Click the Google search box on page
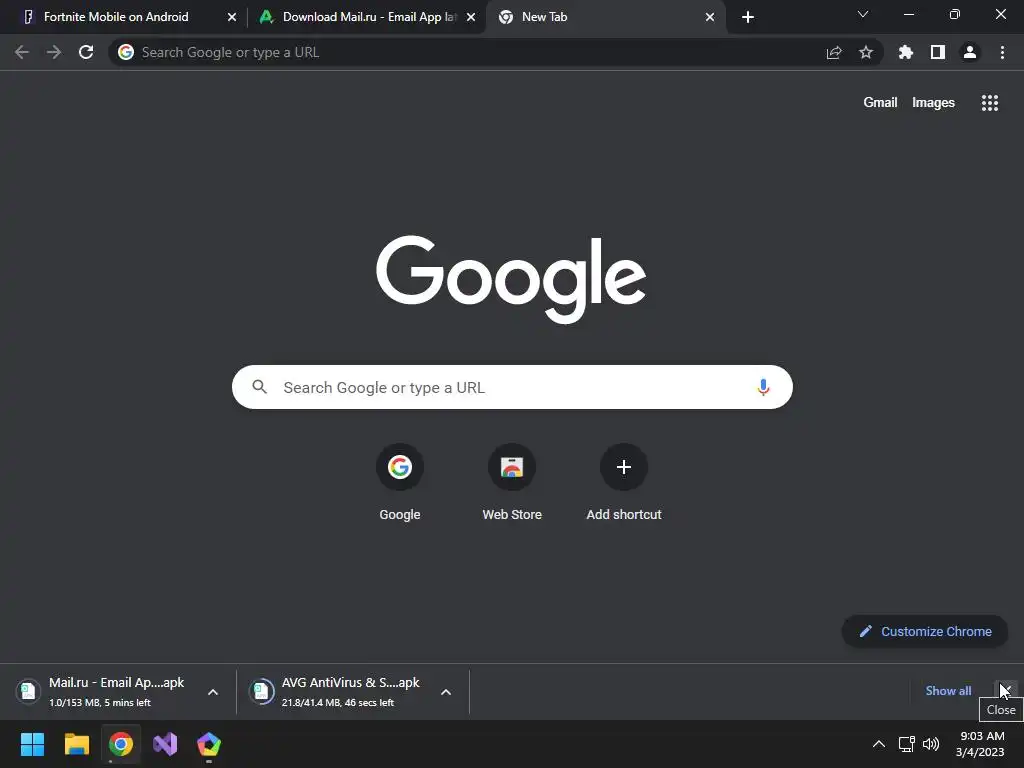 (x=512, y=387)
